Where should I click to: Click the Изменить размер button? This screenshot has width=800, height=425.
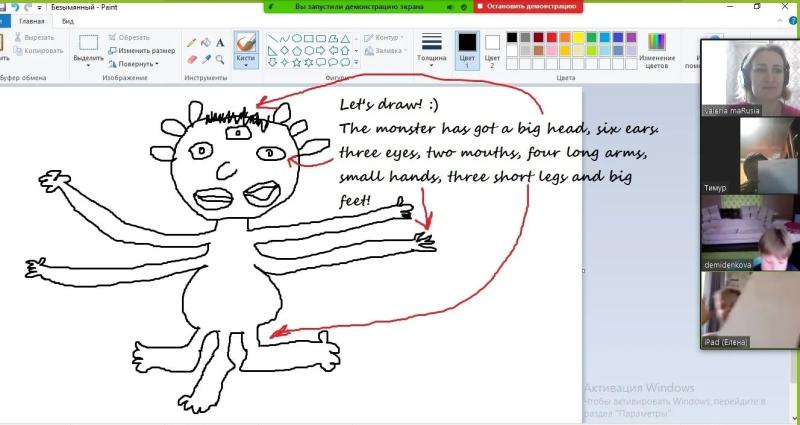click(142, 51)
